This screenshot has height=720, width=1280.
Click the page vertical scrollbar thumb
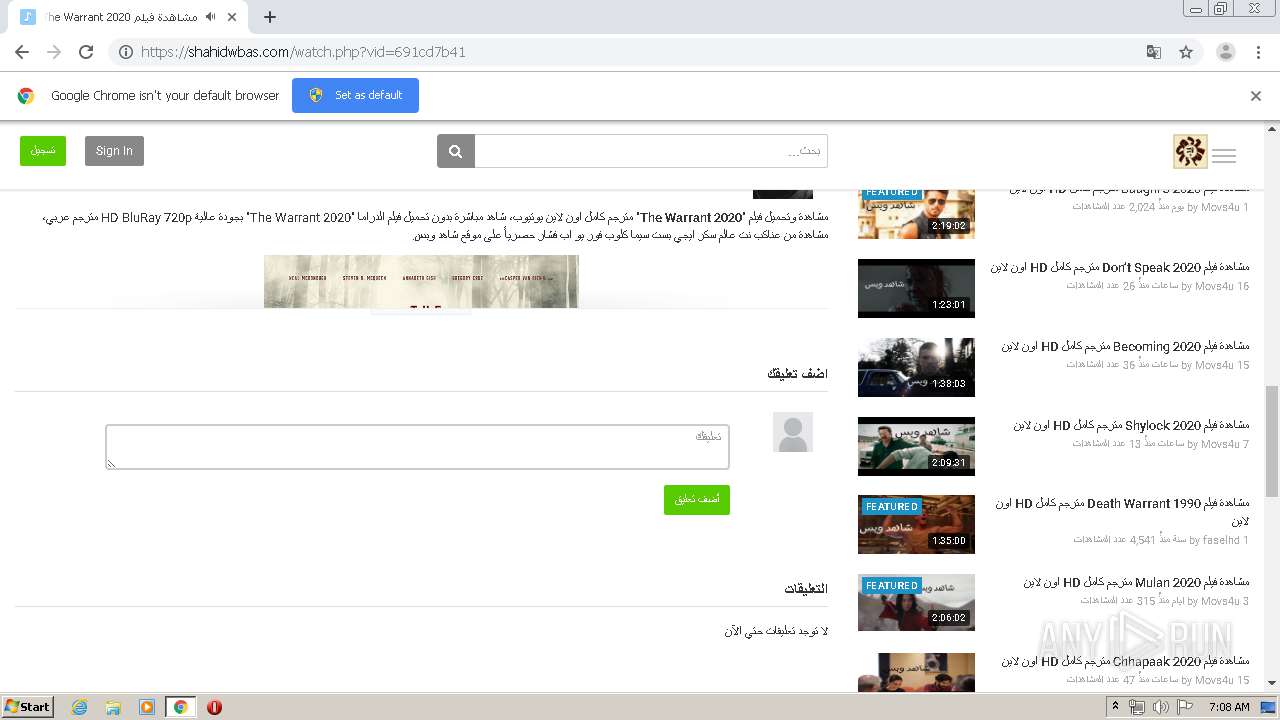[1272, 440]
